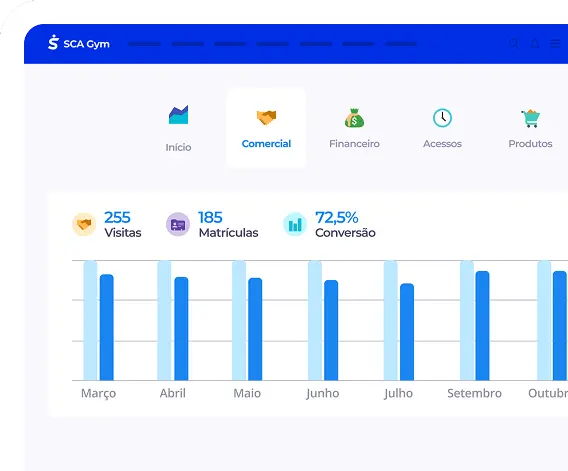Click the Matrículas ID card icon
The image size is (568, 471).
click(178, 224)
